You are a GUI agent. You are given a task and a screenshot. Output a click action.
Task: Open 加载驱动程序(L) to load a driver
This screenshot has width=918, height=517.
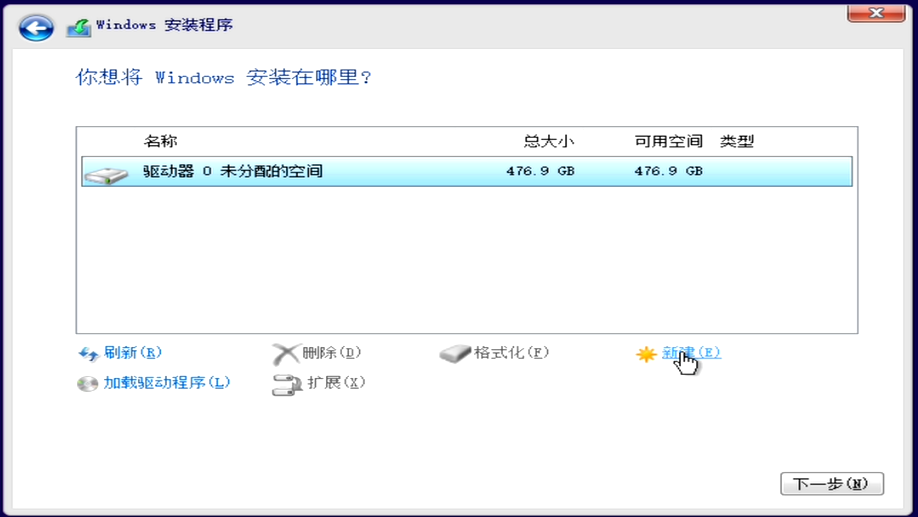point(167,382)
